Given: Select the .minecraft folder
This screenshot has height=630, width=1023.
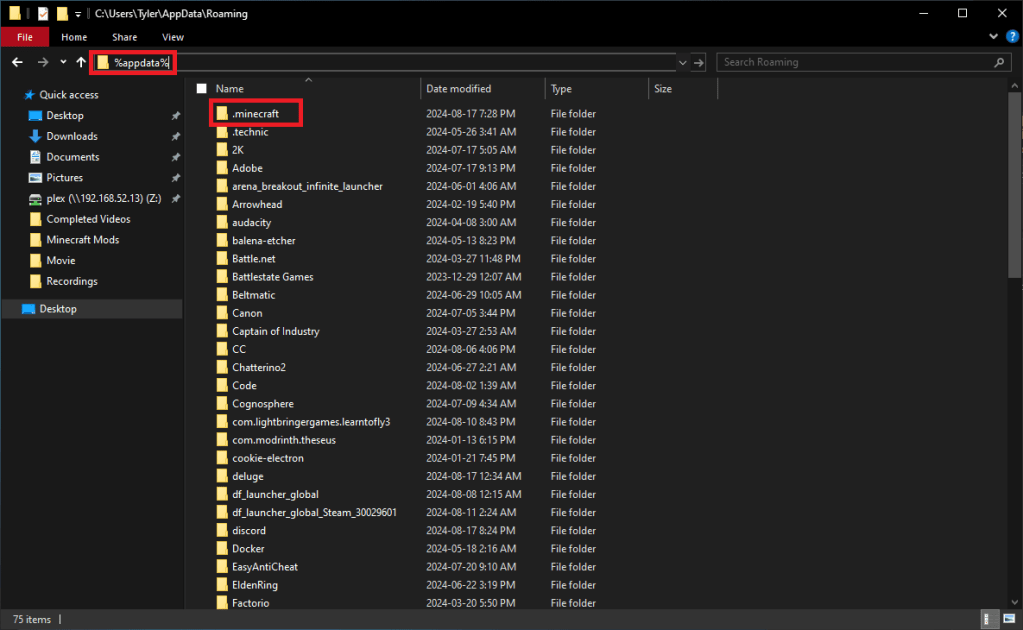Looking at the screenshot, I should 255,114.
